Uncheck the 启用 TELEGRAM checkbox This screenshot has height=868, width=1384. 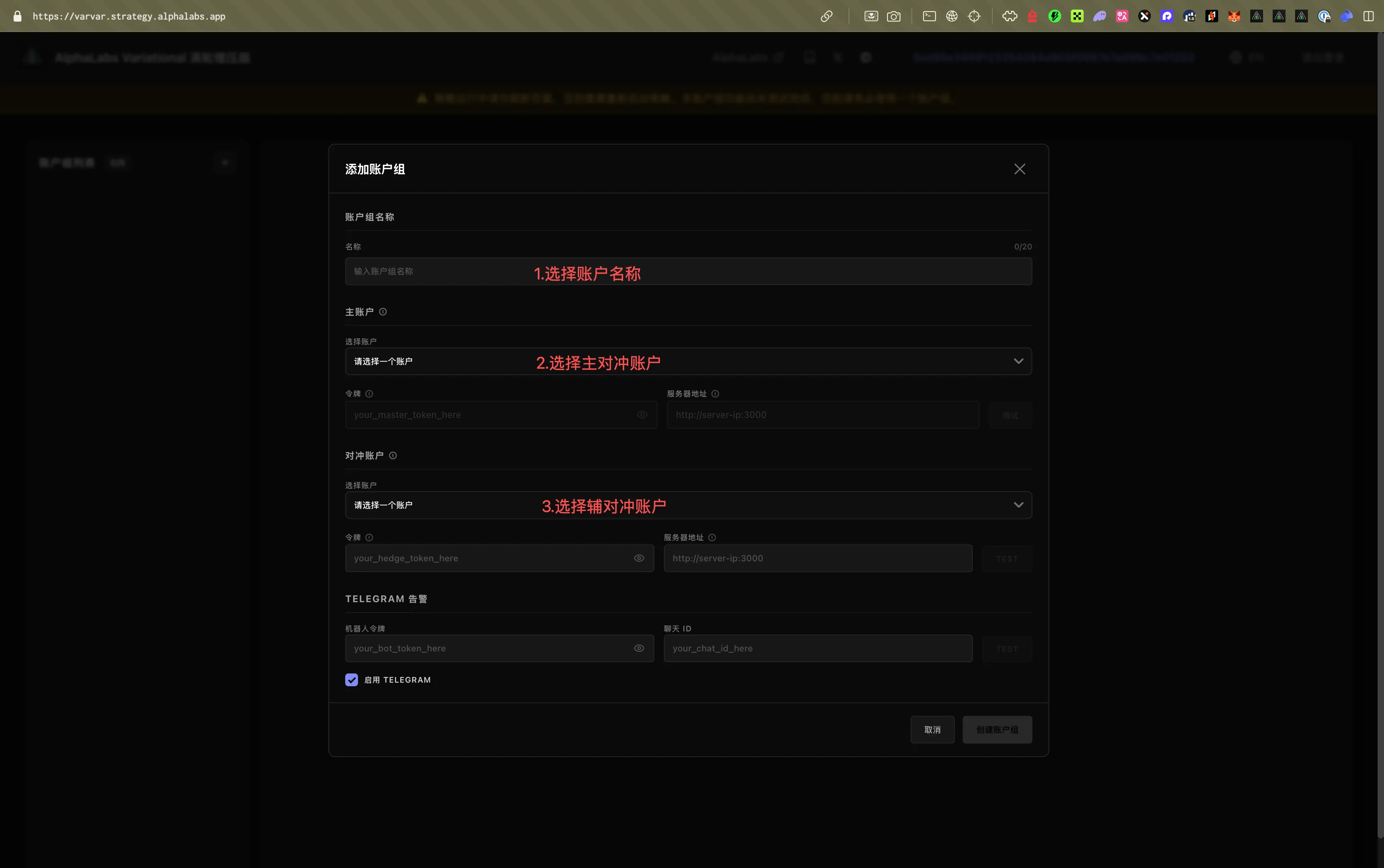tap(351, 680)
